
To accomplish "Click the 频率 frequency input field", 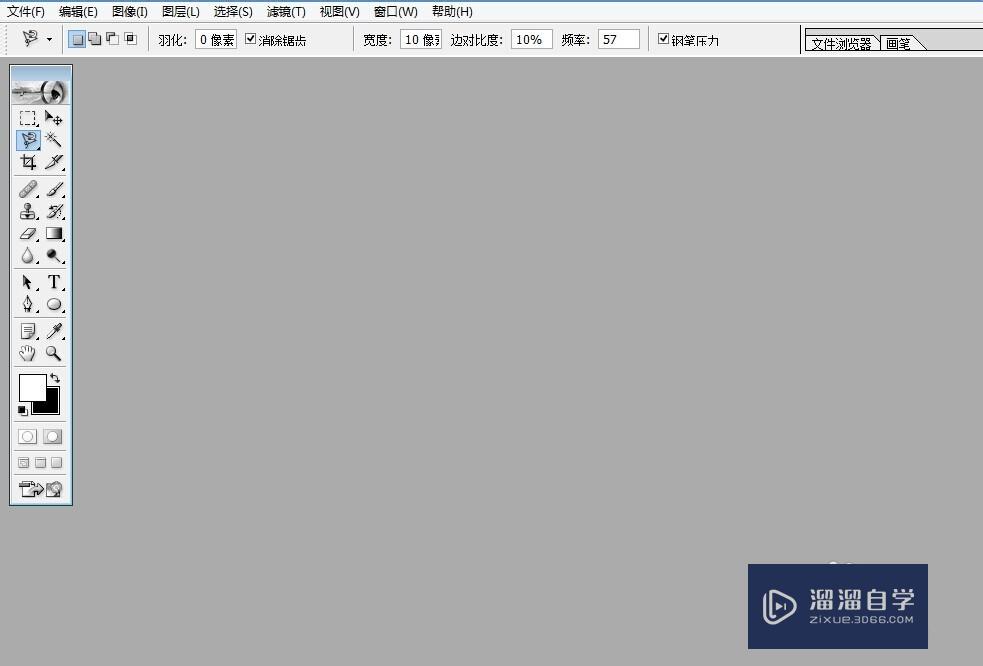I will tap(619, 40).
